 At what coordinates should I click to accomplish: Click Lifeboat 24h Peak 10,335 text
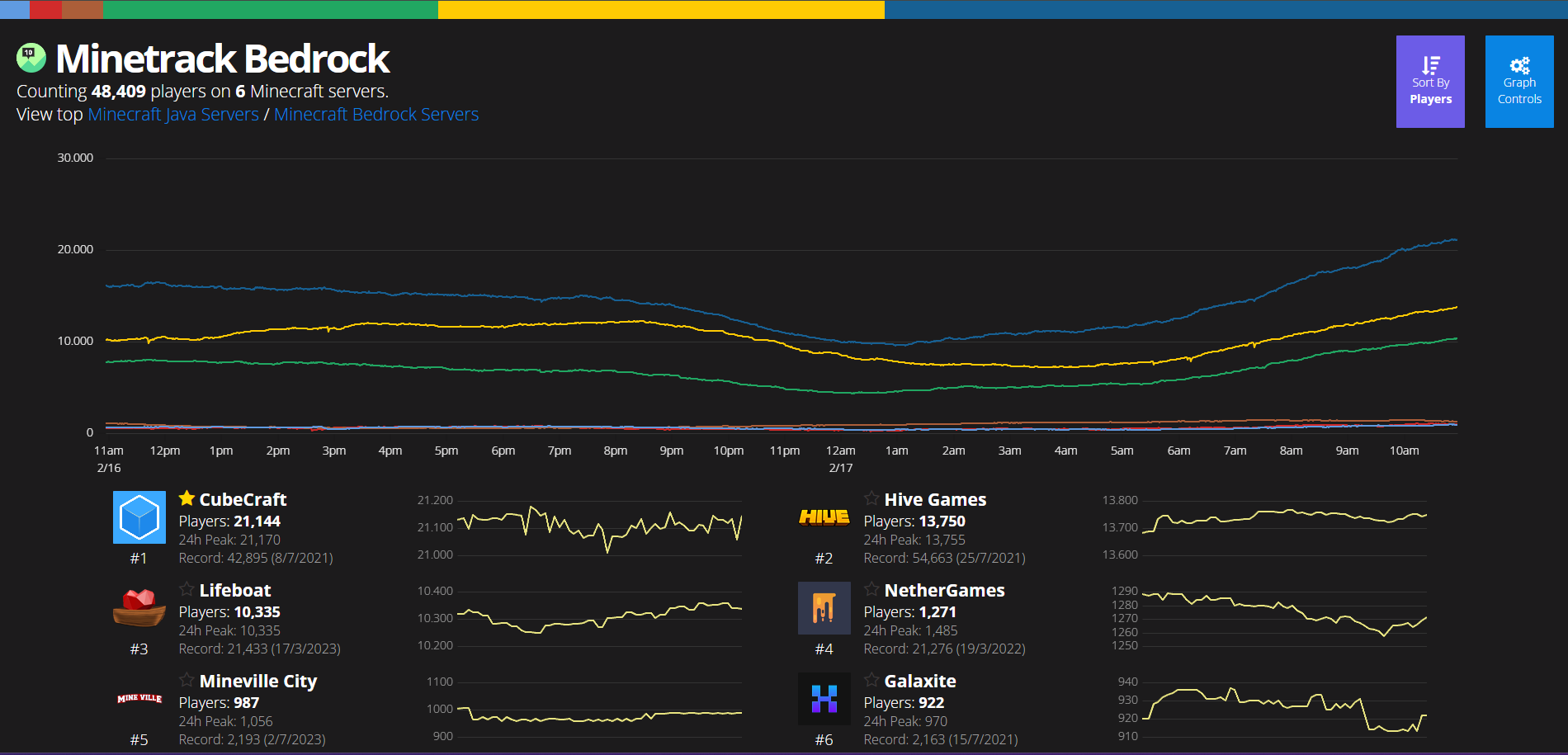coord(229,630)
